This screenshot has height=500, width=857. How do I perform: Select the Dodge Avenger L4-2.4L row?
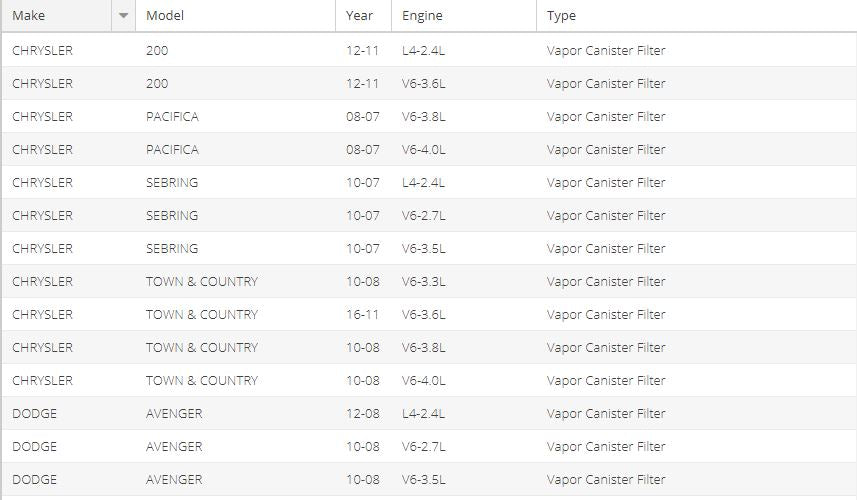coord(428,413)
